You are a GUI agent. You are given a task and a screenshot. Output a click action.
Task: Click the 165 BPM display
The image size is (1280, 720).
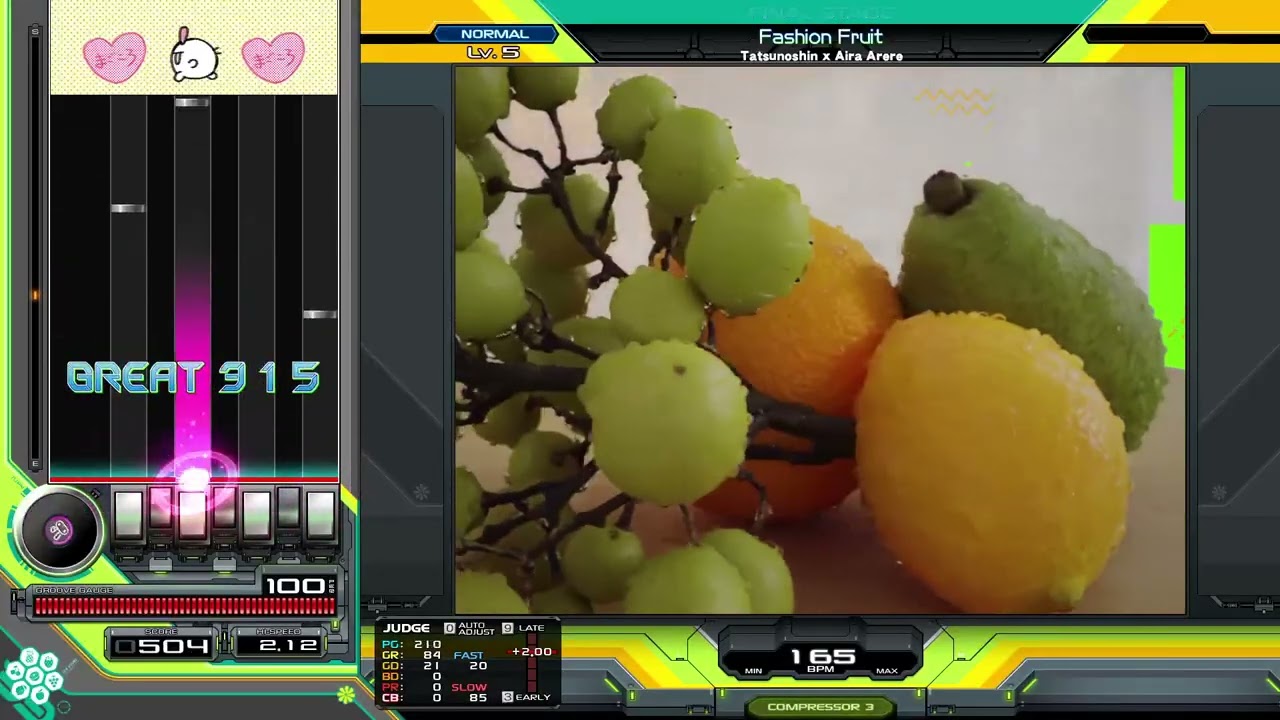tap(820, 659)
